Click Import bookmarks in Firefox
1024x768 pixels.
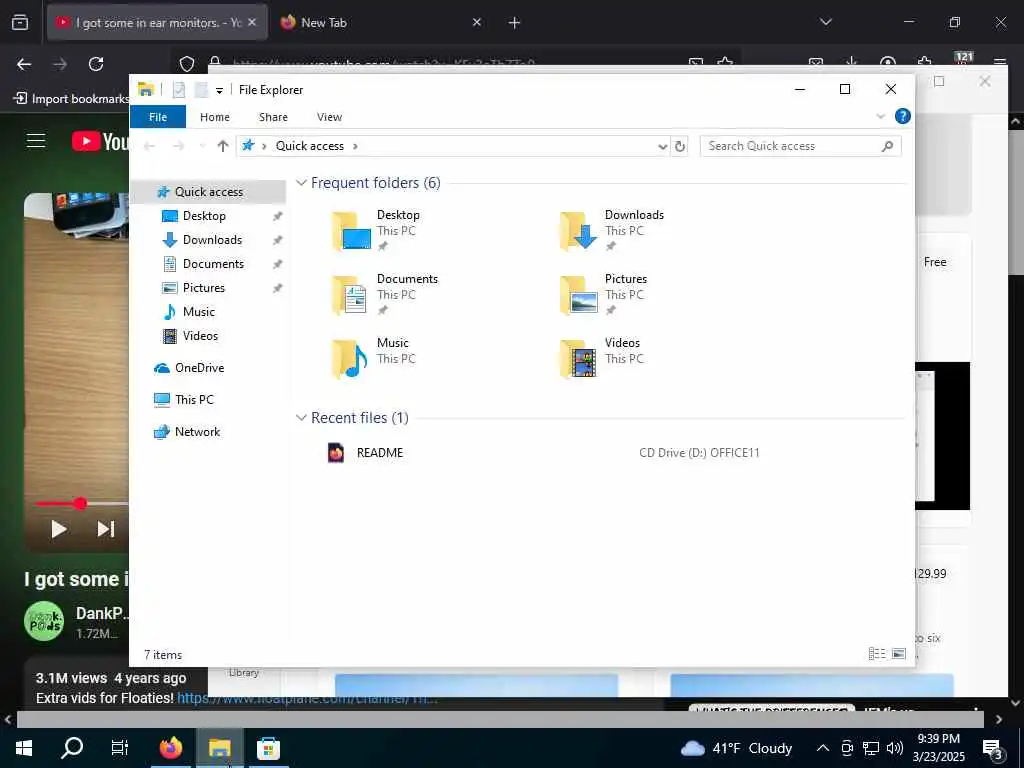(72, 99)
